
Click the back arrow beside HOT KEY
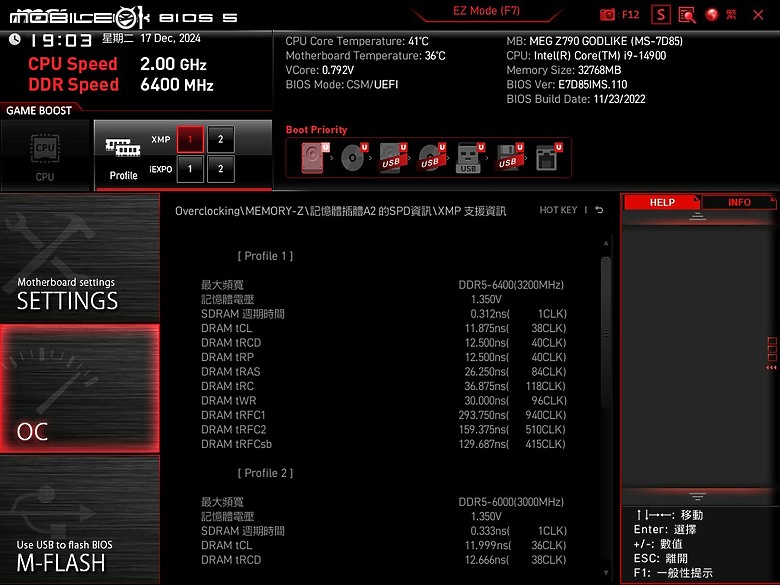pos(599,210)
